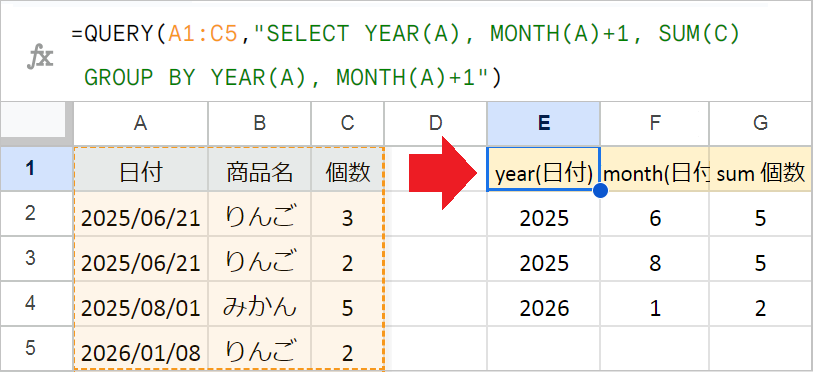This screenshot has height=372, width=813.
Task: Click cell E2 showing 2025
Action: (543, 214)
